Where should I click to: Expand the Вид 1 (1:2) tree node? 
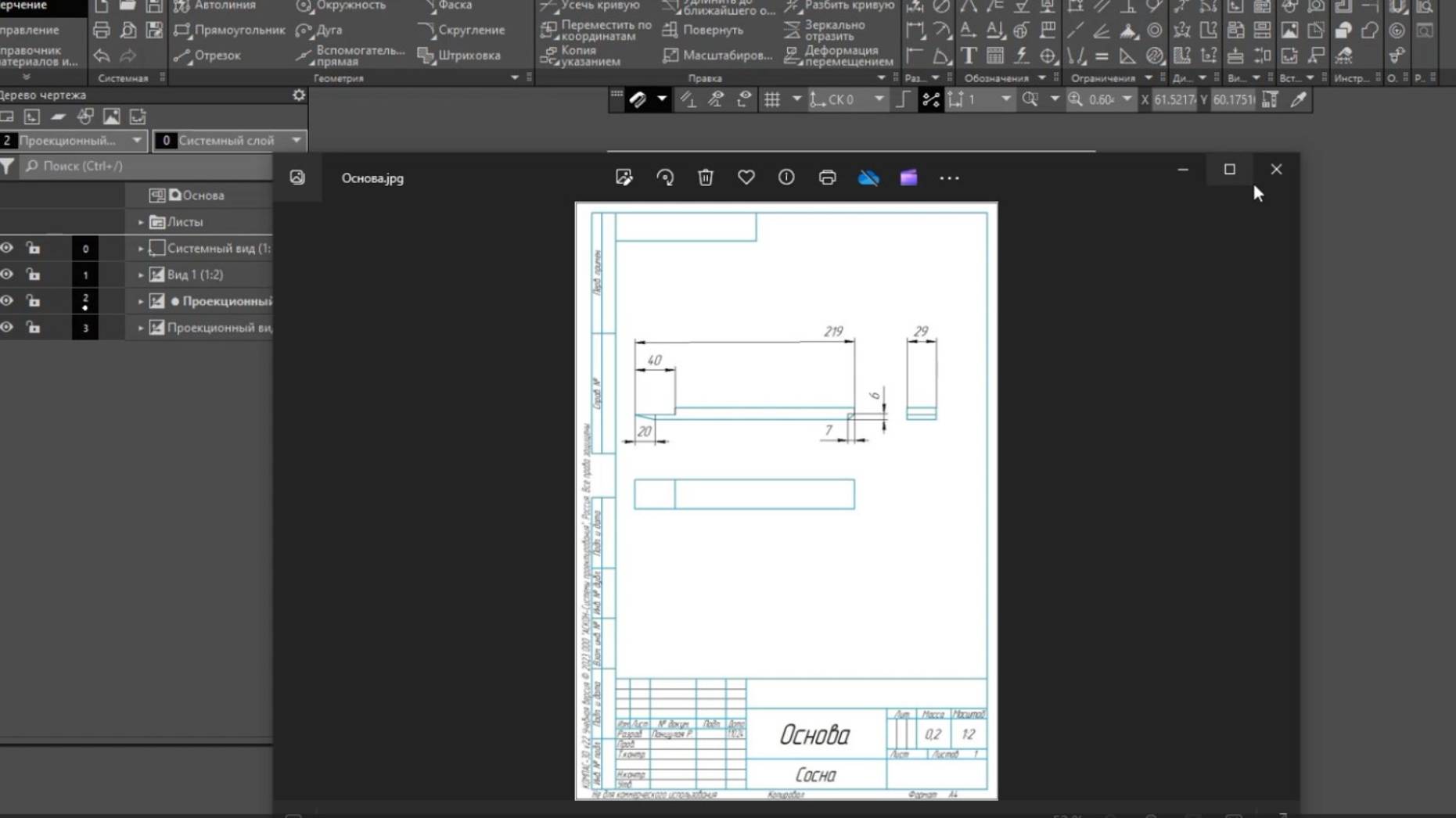(x=141, y=275)
